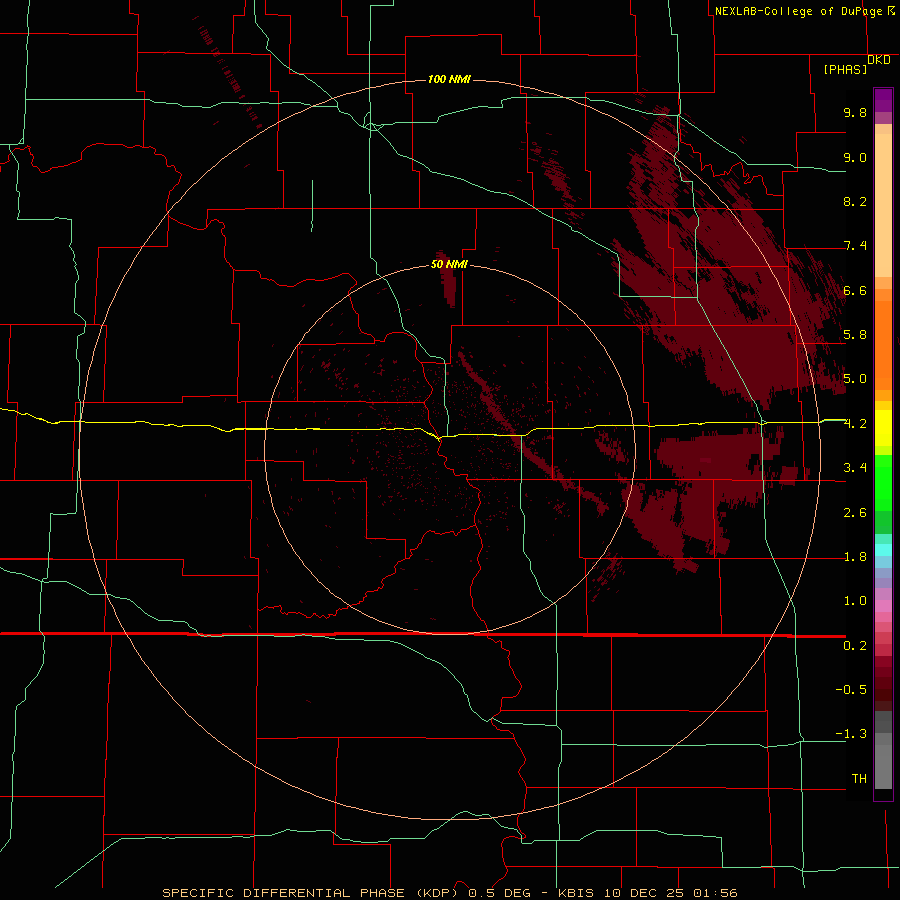900x900 pixels.
Task: Pick the yellow band of the color scale
Action: click(x=883, y=428)
